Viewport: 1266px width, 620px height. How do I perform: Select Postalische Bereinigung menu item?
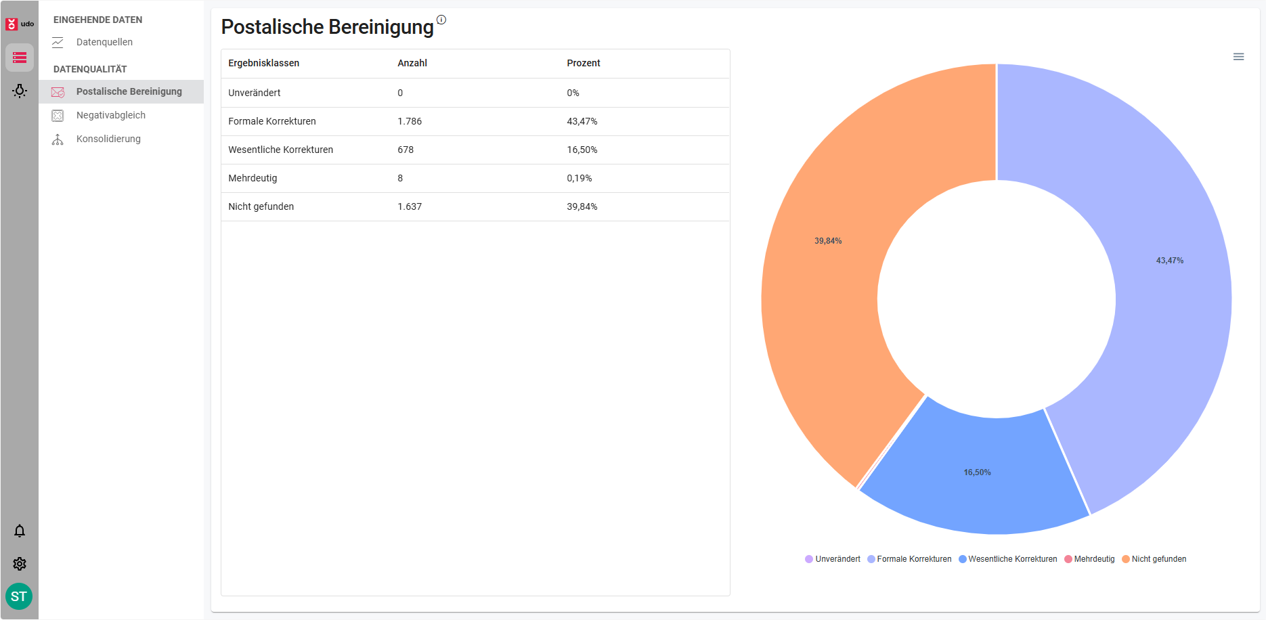click(128, 91)
